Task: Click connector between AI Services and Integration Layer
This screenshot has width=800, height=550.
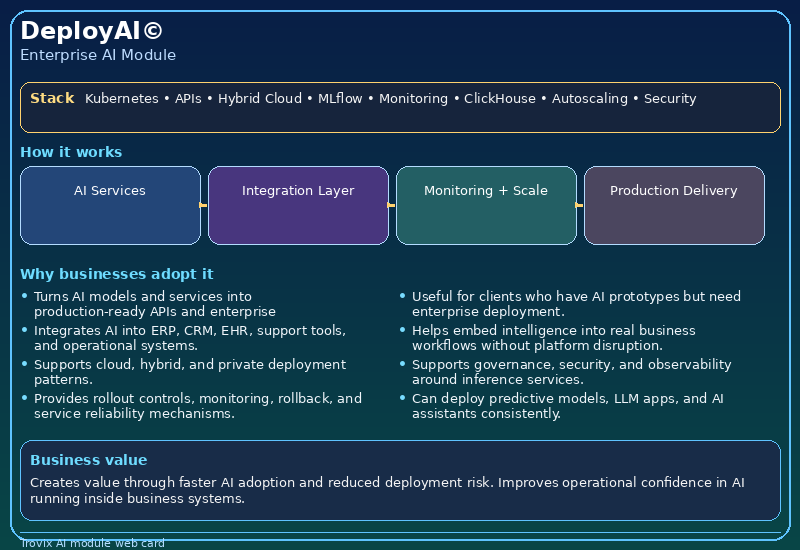Action: point(204,205)
